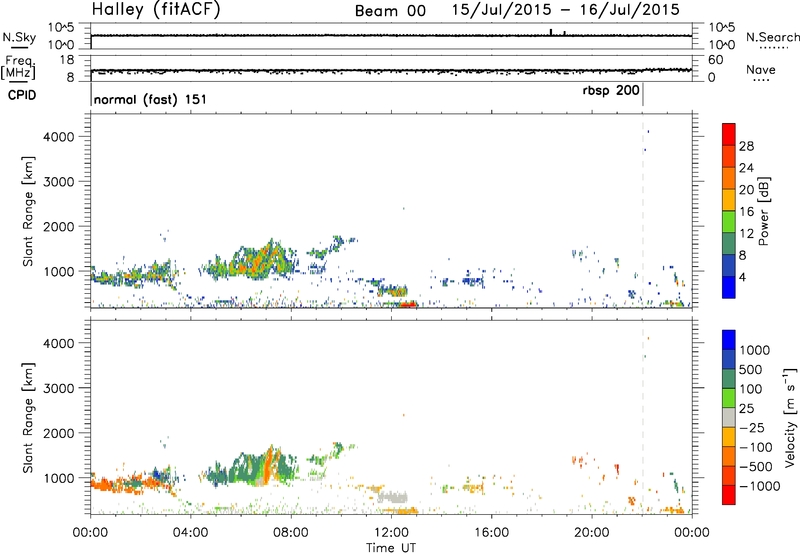Click the '28' tick on Power colorbar
800x554 pixels.
click(746, 146)
